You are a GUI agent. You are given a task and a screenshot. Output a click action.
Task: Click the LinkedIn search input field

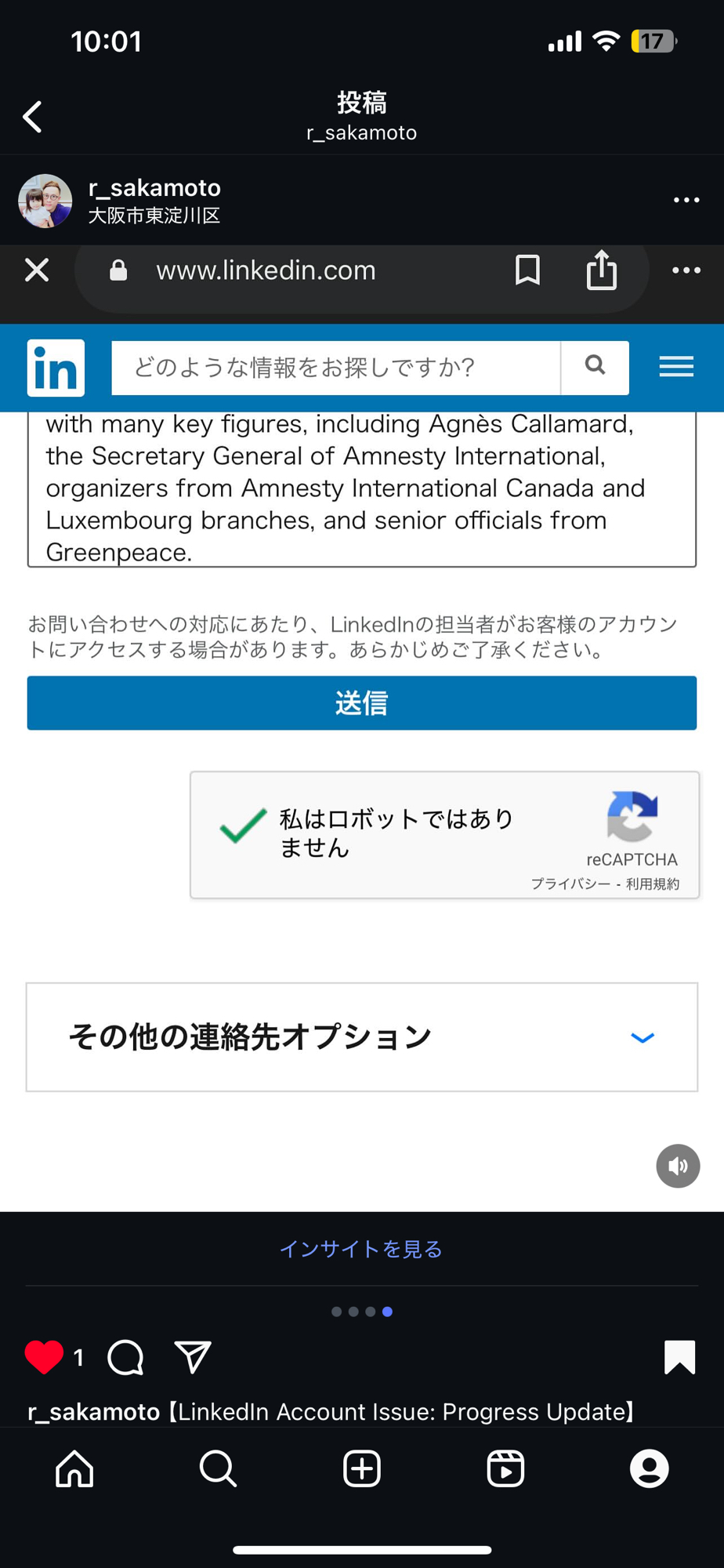(335, 368)
